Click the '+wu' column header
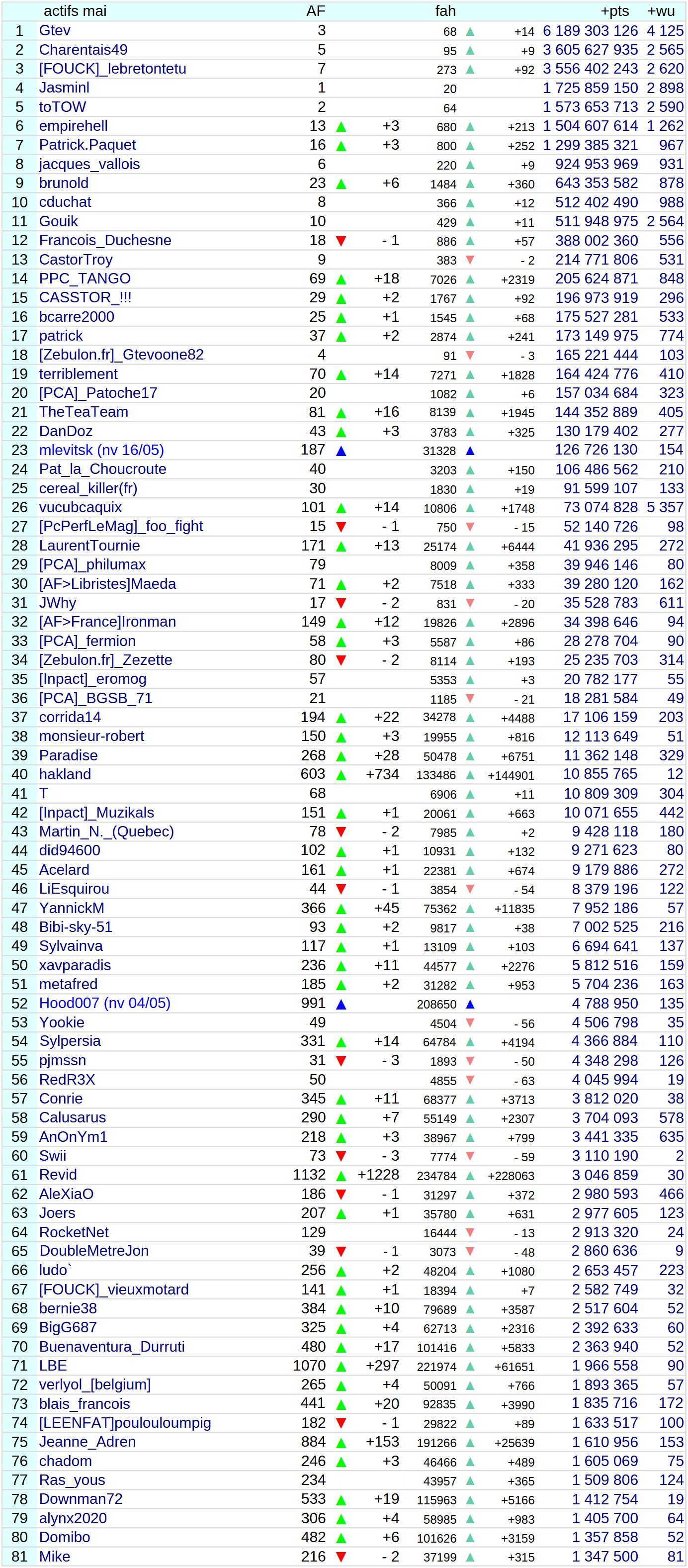 tap(661, 11)
